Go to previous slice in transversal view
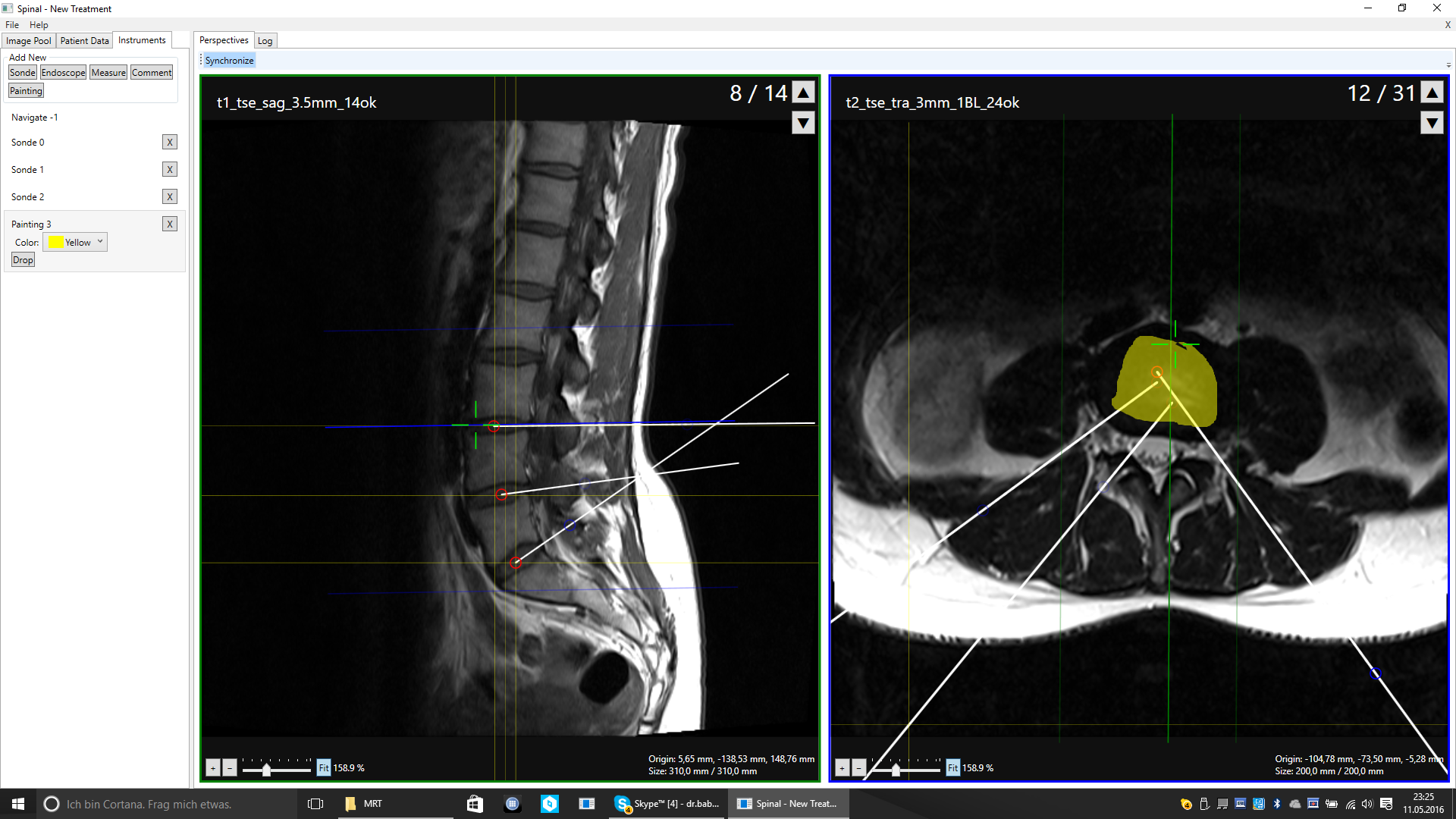 (x=1432, y=92)
